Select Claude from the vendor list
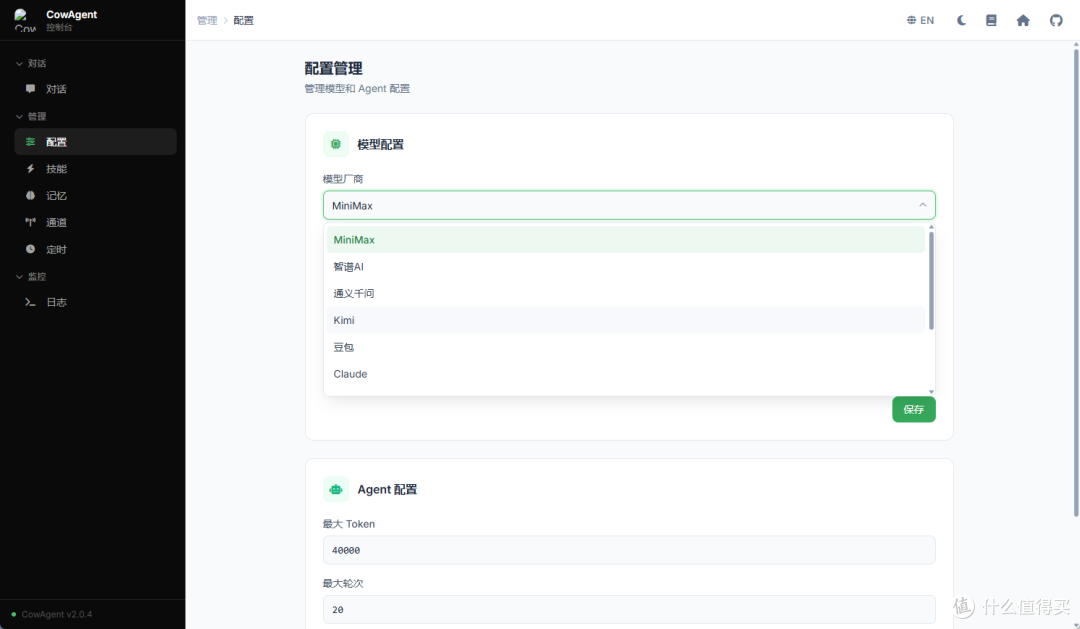 click(x=625, y=374)
